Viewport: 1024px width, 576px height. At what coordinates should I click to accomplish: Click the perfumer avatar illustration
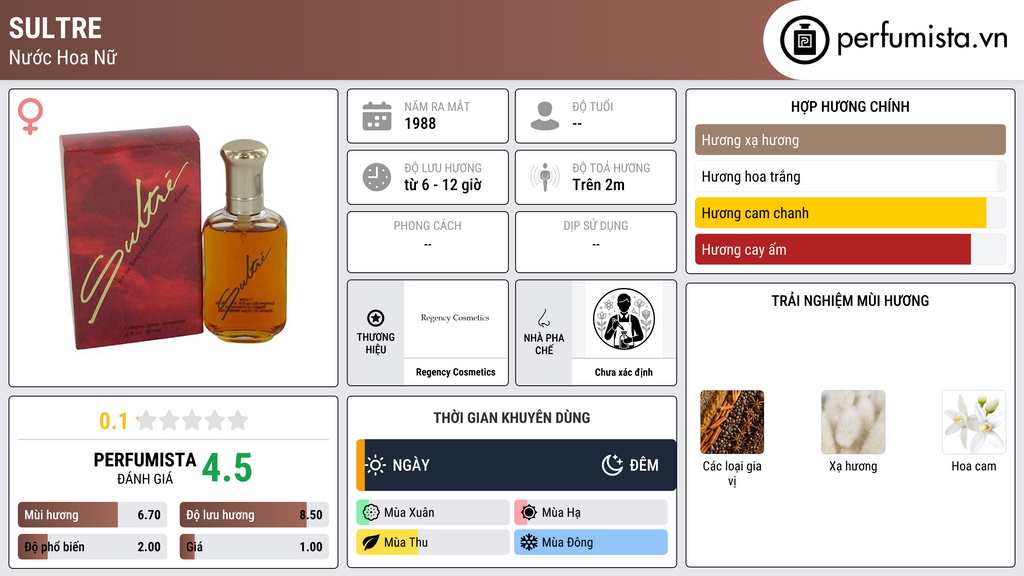624,319
